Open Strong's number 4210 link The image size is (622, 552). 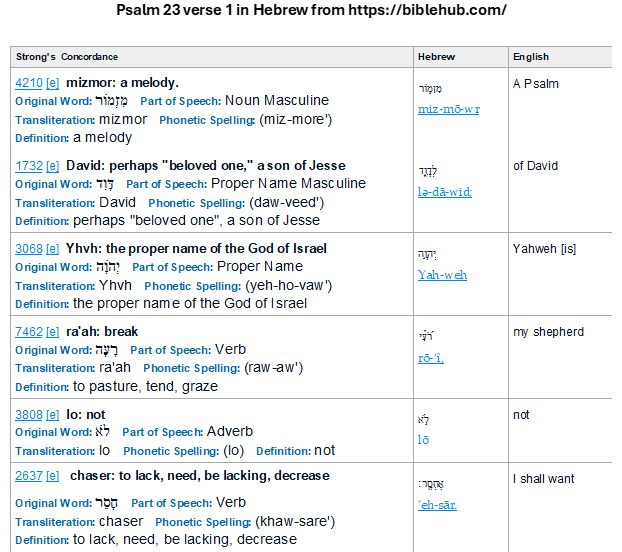pos(29,83)
